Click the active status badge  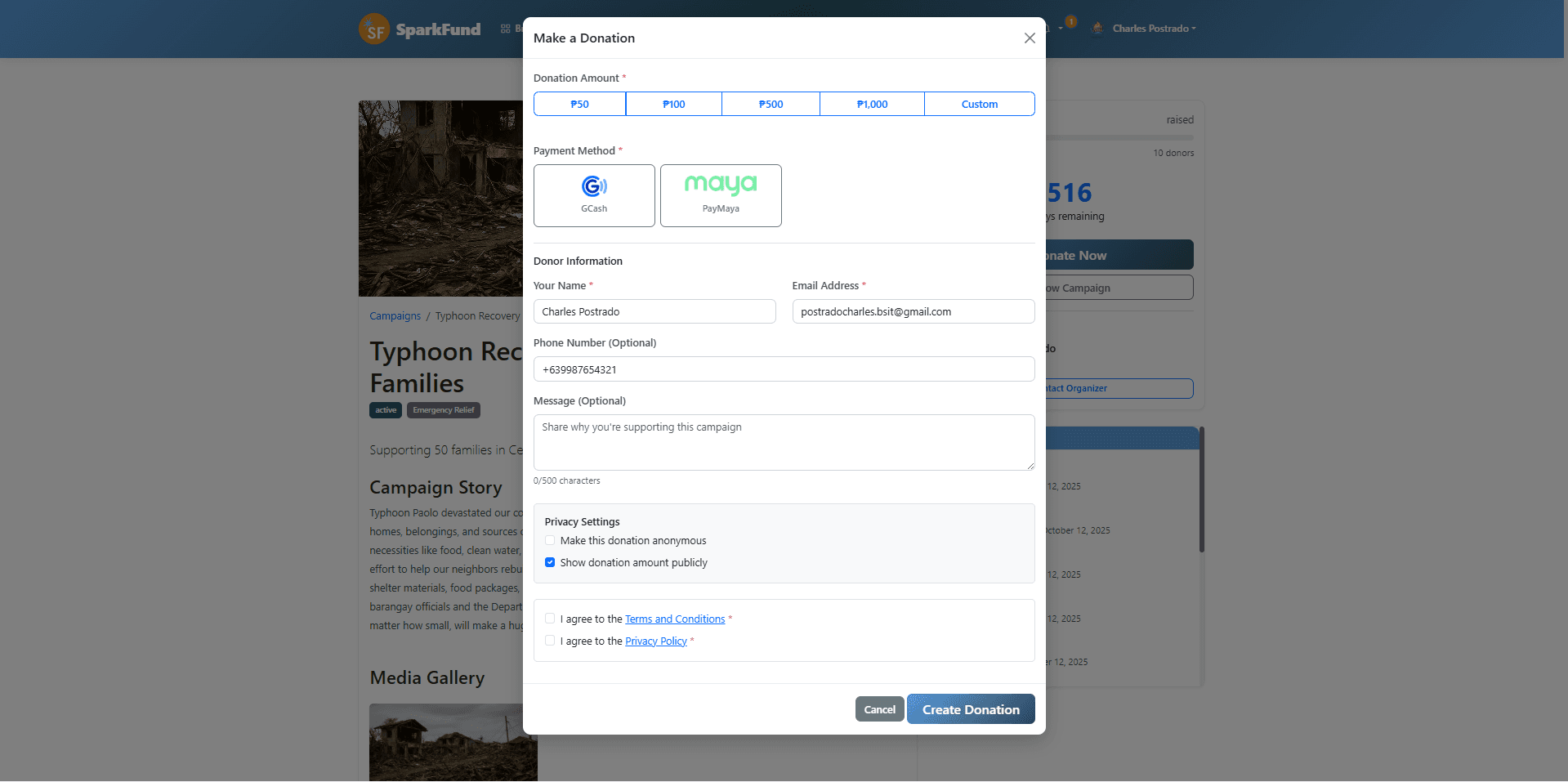pos(386,410)
